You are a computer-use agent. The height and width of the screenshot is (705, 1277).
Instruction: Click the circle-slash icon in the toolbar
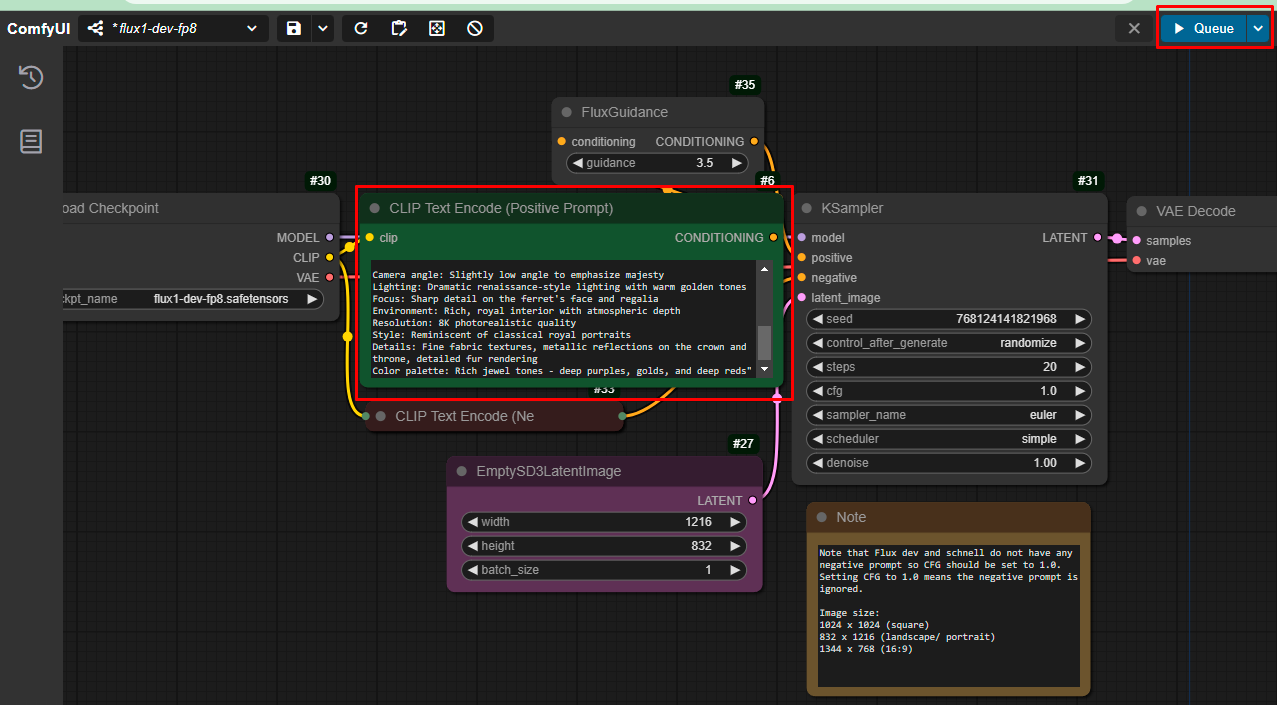click(475, 28)
